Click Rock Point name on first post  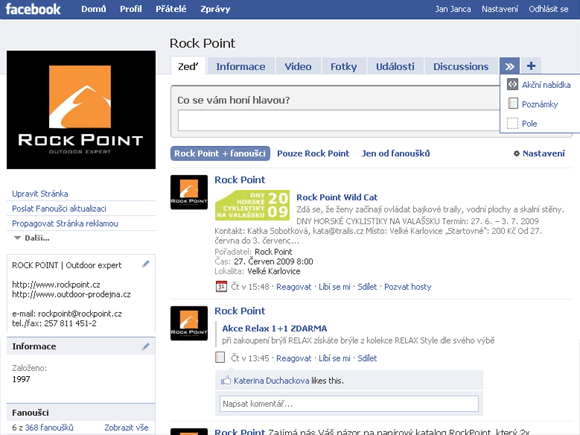coord(240,180)
